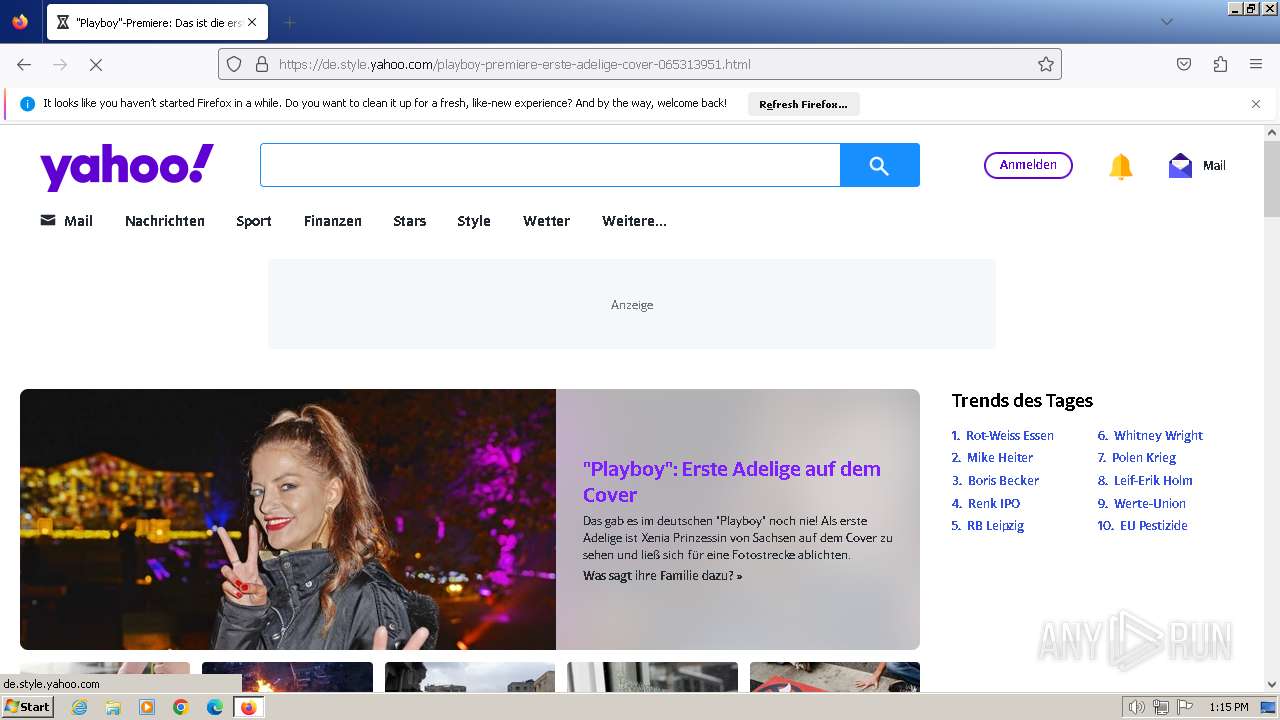The image size is (1280, 720).
Task: Close the Playboy-Premiere tab
Action: (251, 22)
